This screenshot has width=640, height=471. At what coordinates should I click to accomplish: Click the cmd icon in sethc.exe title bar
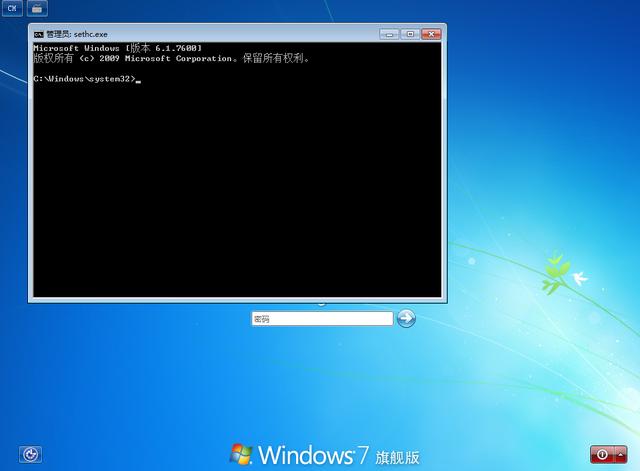(38, 34)
